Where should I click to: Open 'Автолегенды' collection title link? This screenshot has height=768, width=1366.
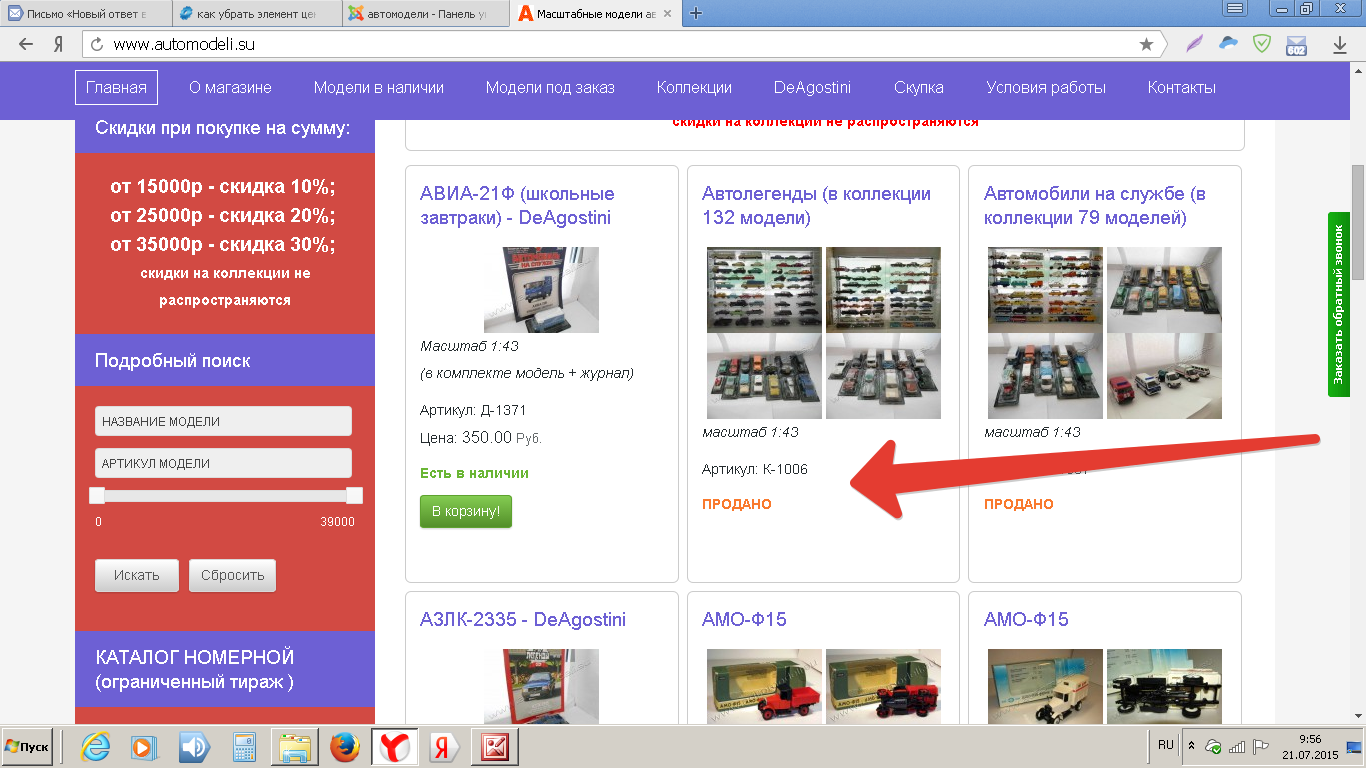pyautogui.click(x=816, y=205)
